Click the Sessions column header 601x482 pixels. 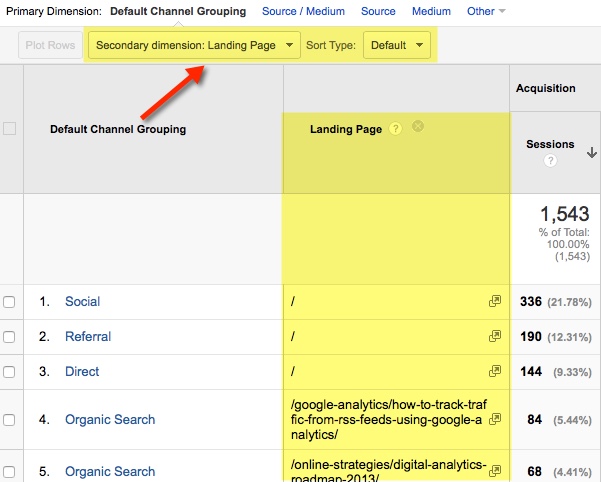[x=550, y=144]
